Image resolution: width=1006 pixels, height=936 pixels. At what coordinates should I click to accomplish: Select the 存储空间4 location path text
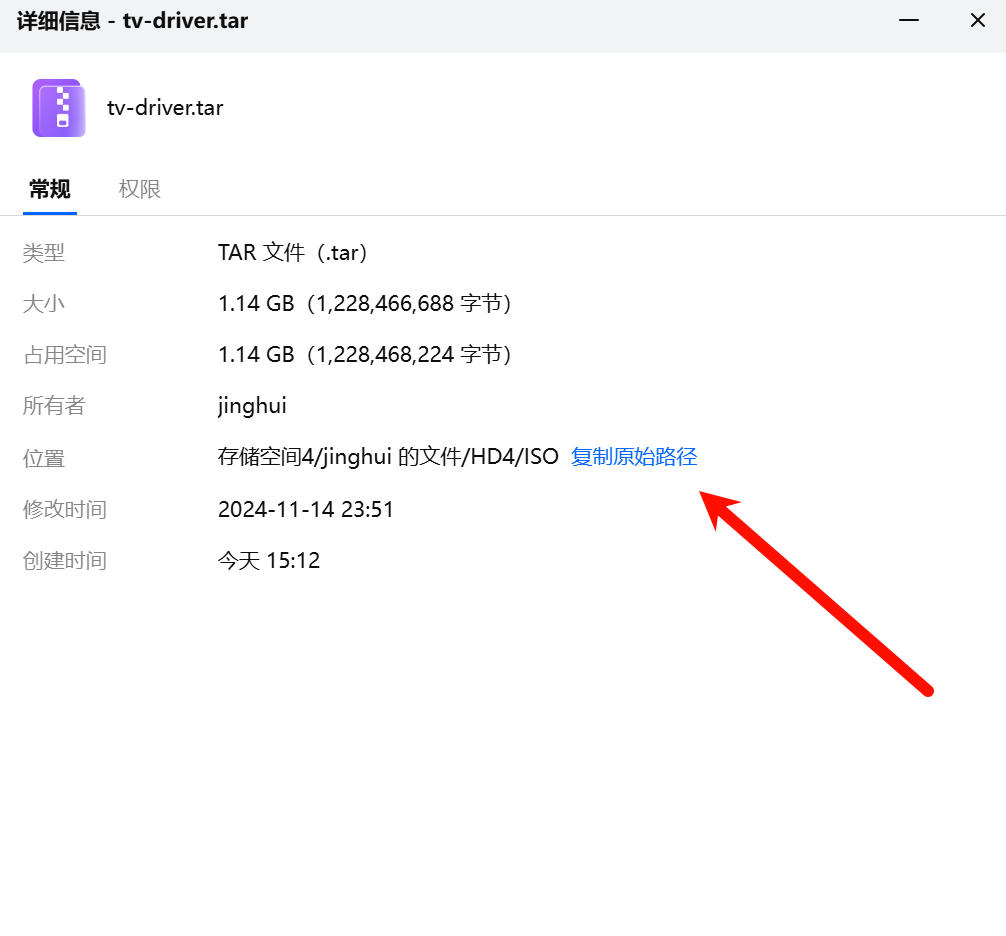coord(388,457)
